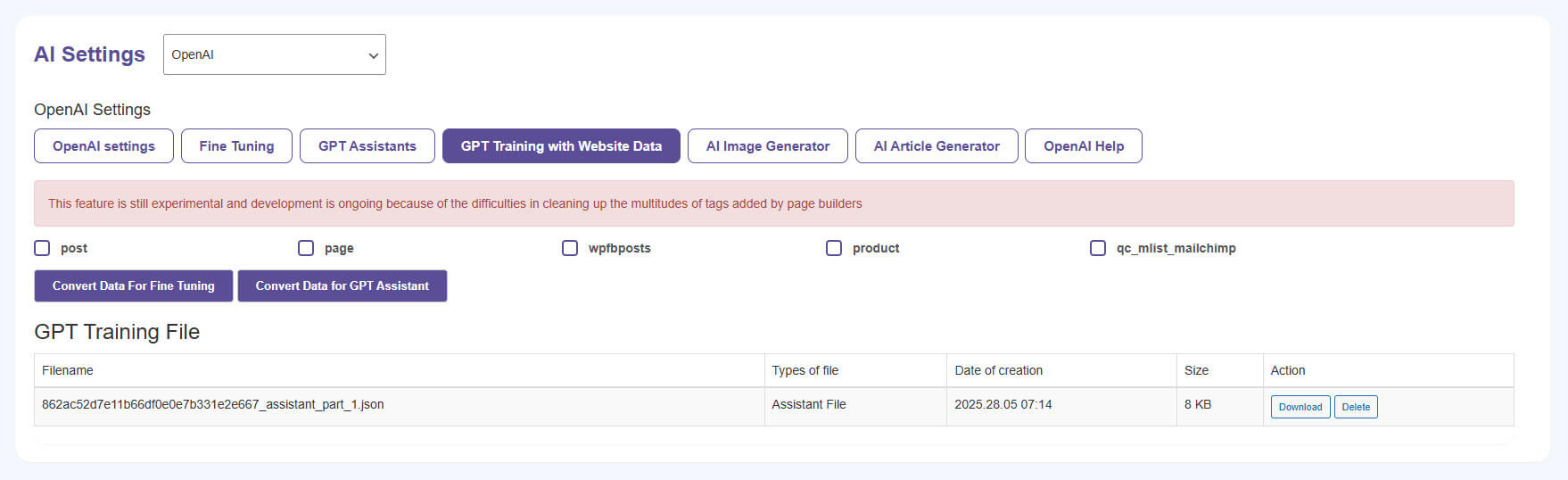Viewport: 1568px width, 480px height.
Task: Open the OpenAI provider dropdown
Action: click(274, 54)
